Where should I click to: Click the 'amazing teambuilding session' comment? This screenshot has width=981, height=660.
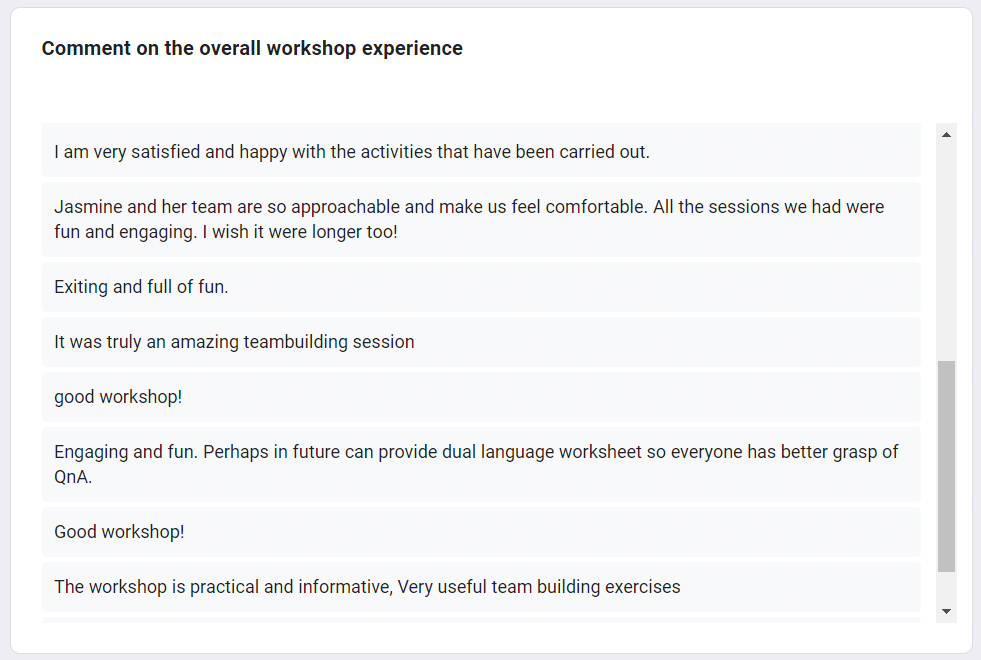tap(481, 342)
